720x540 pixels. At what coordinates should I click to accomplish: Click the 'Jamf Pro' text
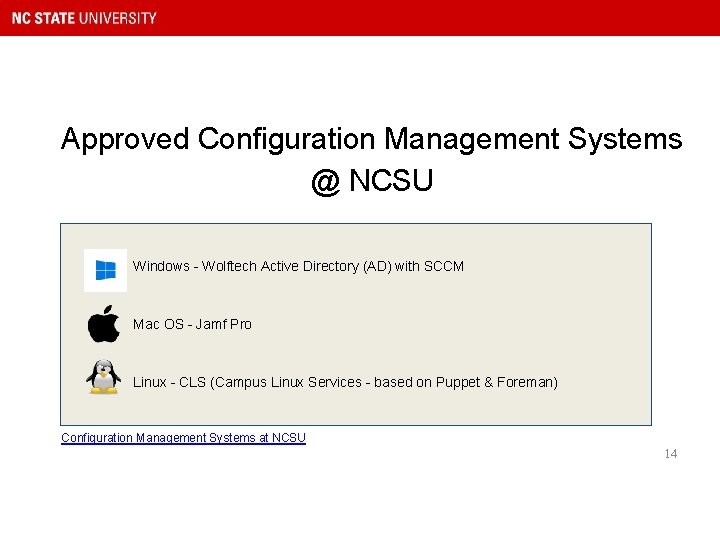[x=224, y=324]
